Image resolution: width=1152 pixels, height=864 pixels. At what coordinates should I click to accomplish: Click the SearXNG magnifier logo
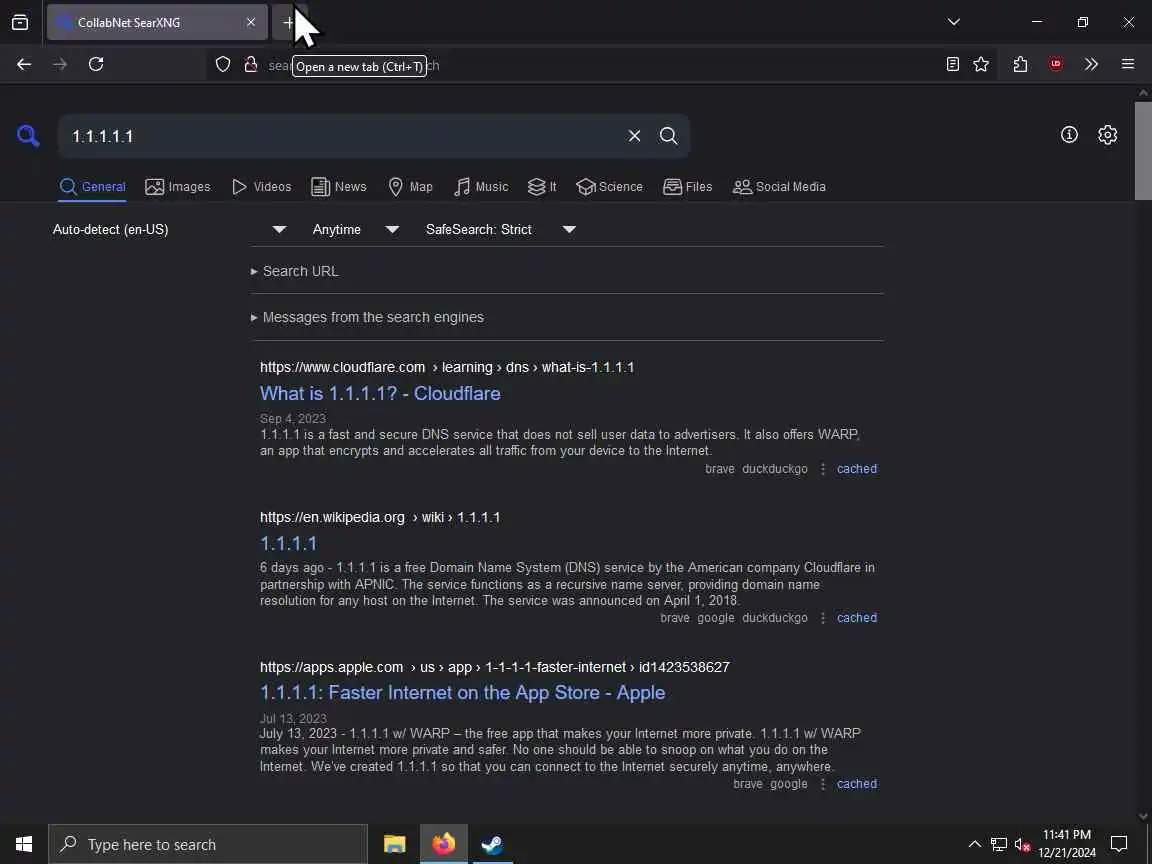tap(28, 136)
